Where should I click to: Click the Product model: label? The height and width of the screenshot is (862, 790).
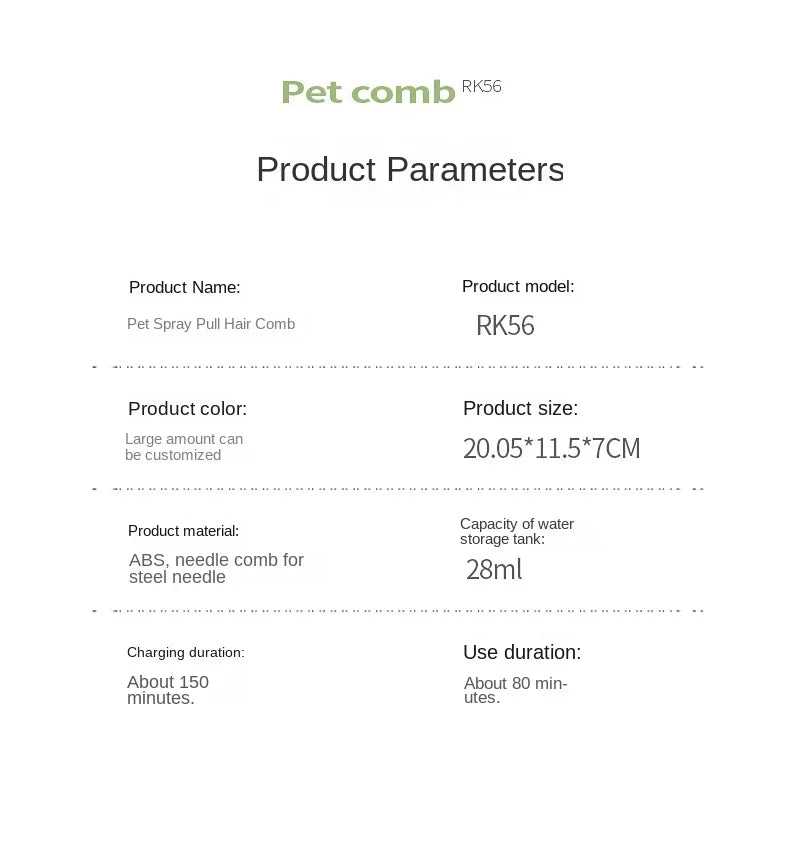point(518,286)
